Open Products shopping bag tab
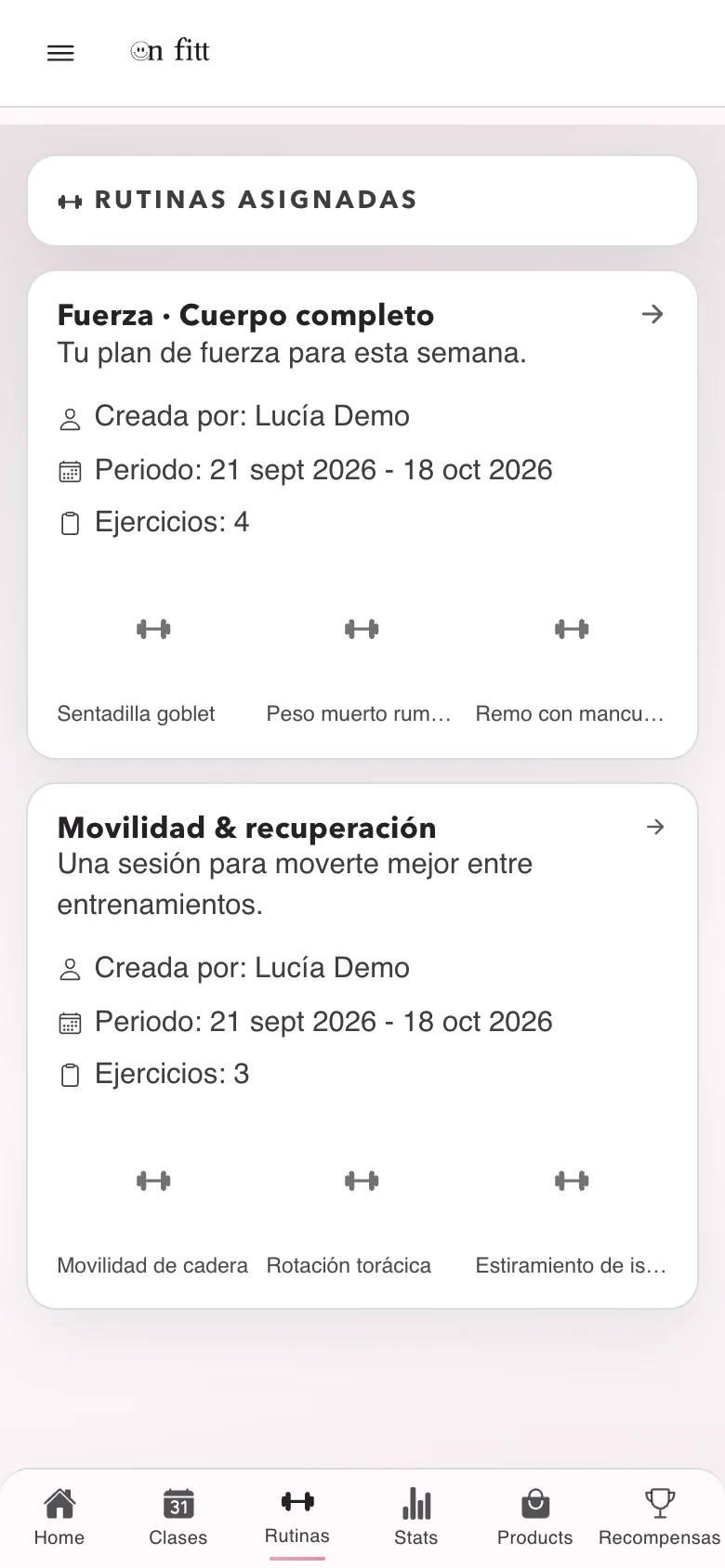The height and width of the screenshot is (1568, 725). (x=535, y=1518)
